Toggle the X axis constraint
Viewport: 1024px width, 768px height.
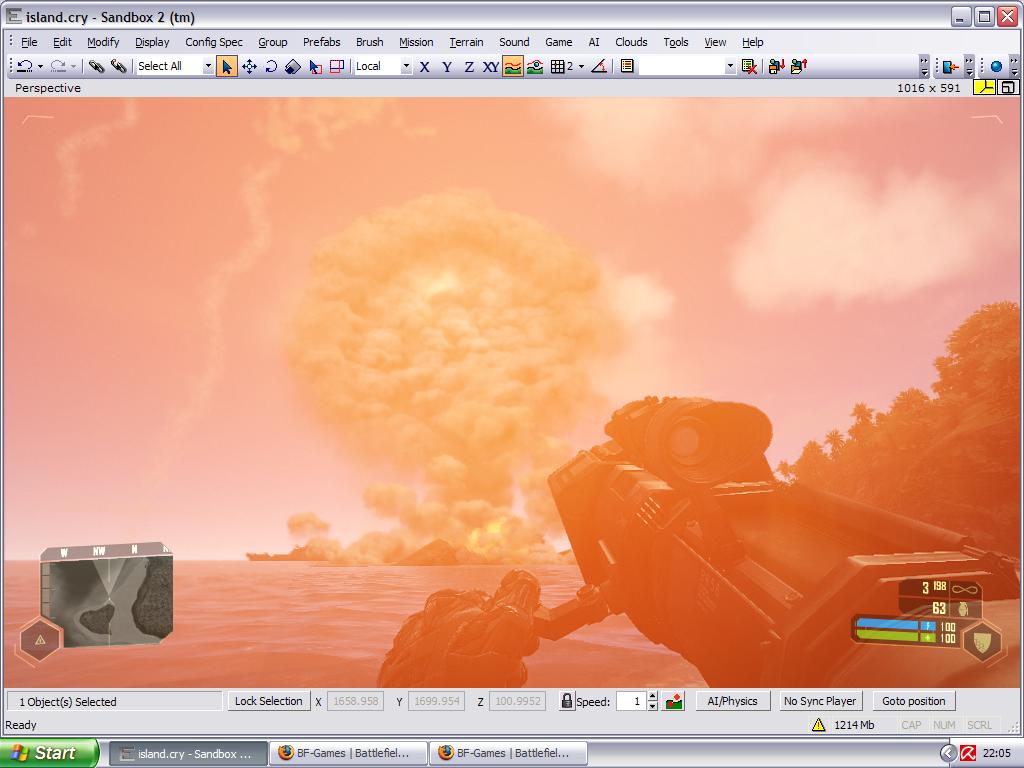pos(424,66)
